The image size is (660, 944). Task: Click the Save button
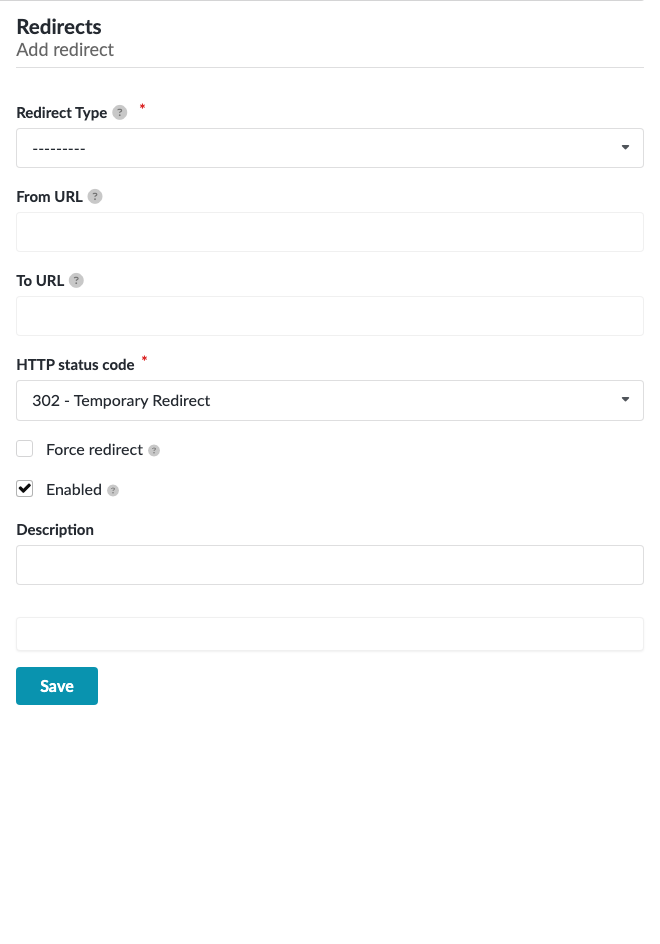point(56,686)
